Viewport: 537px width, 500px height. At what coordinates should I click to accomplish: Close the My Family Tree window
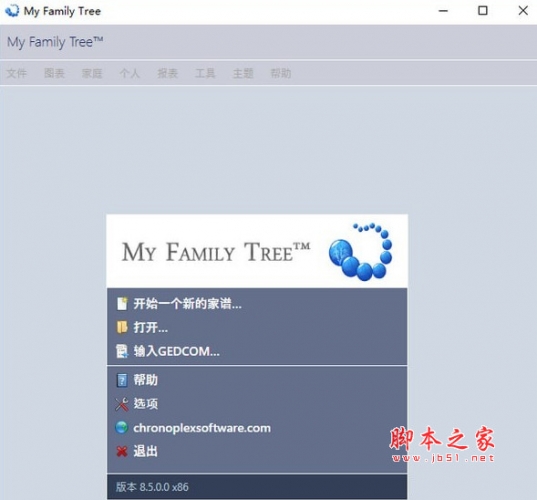[x=523, y=11]
